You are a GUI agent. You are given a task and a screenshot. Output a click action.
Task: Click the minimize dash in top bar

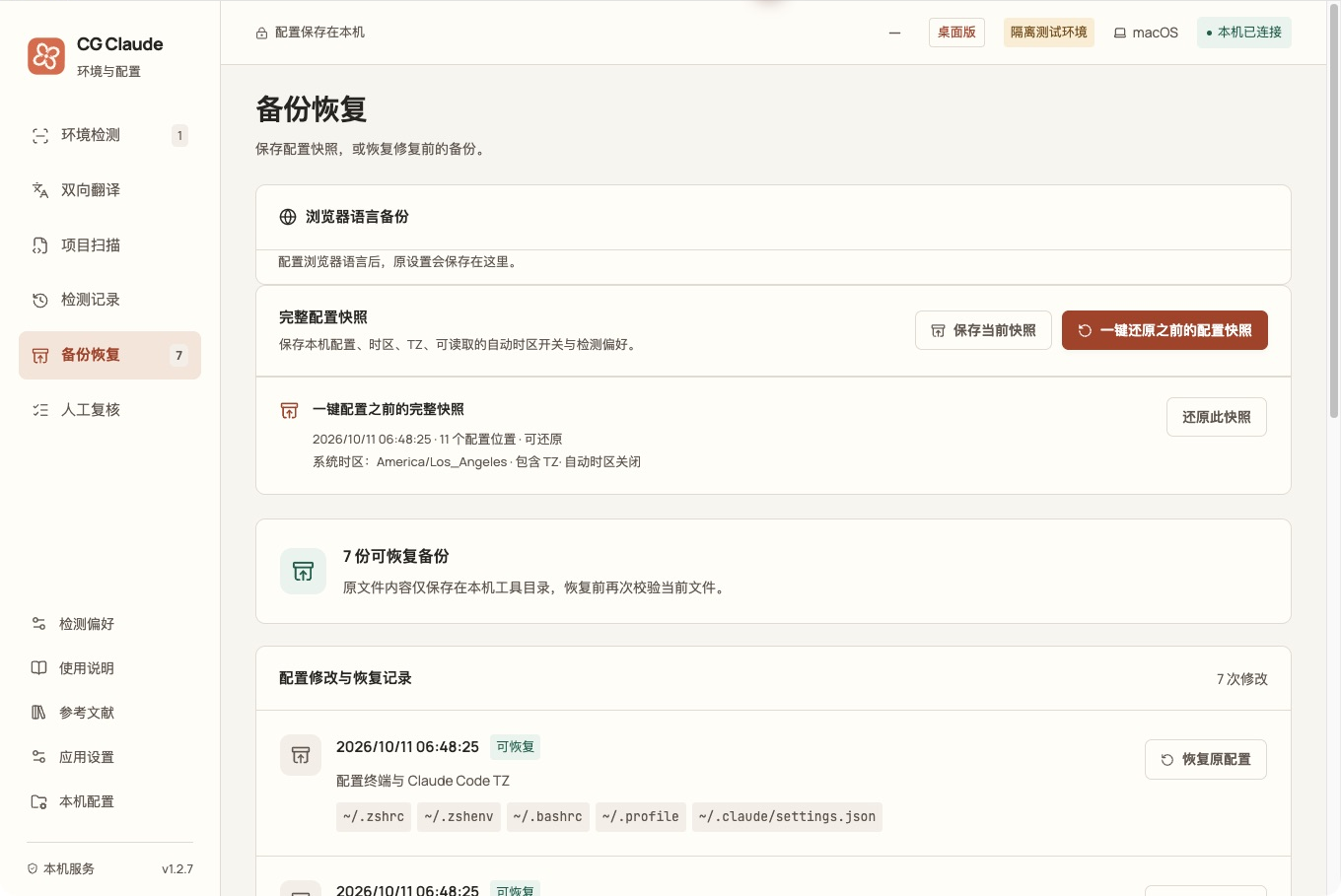[894, 33]
